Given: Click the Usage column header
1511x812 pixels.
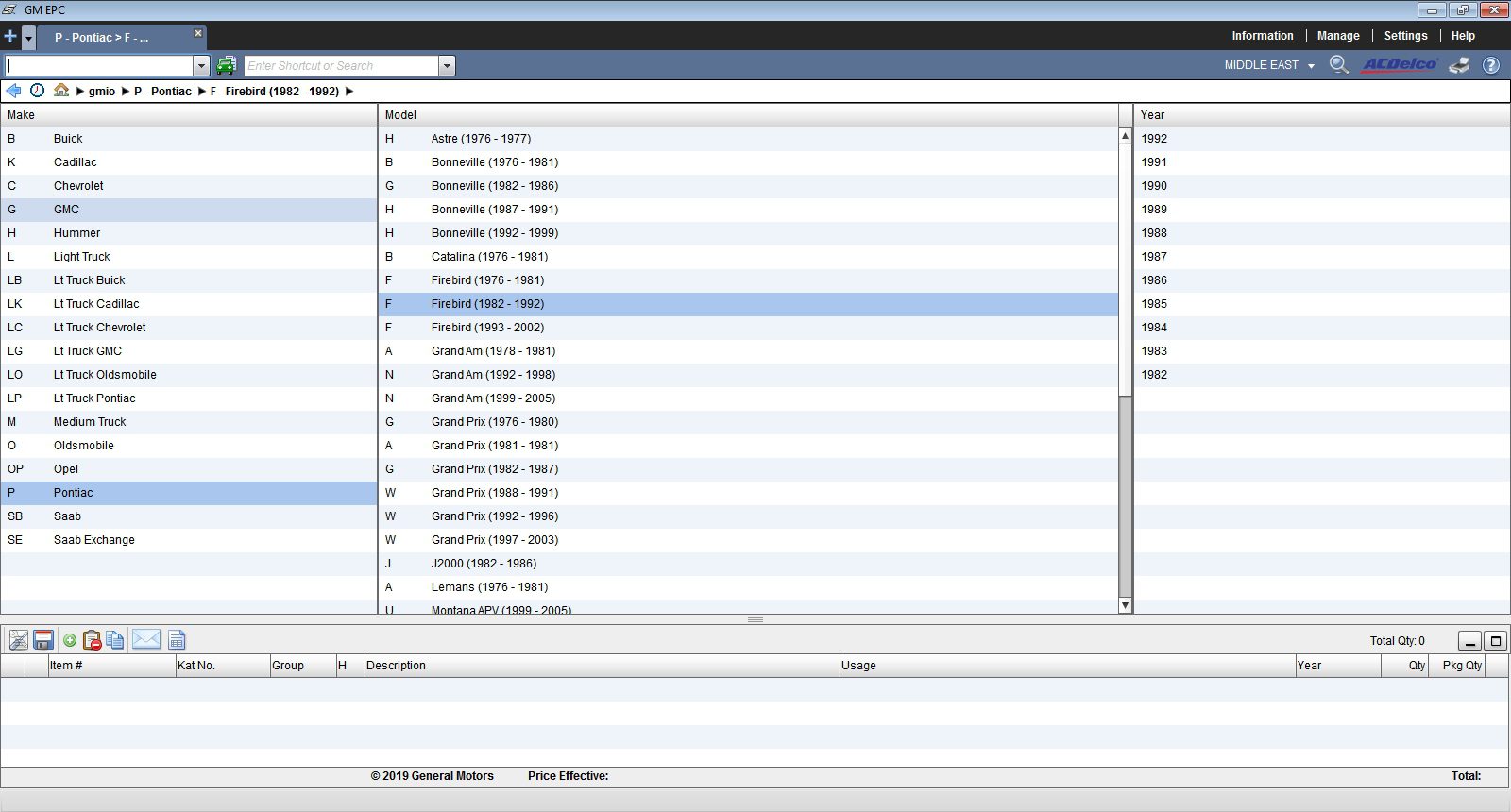Looking at the screenshot, I should (1067, 666).
